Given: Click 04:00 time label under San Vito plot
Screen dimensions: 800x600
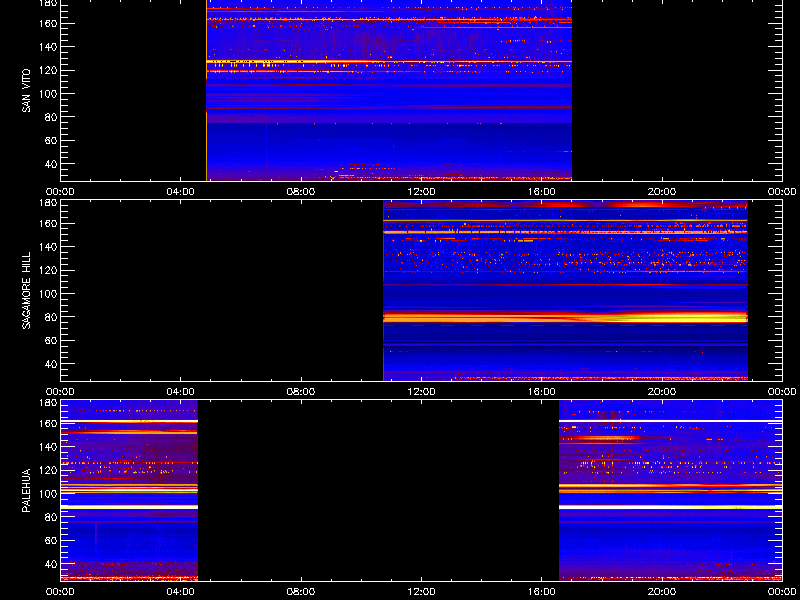Looking at the screenshot, I should tap(181, 192).
